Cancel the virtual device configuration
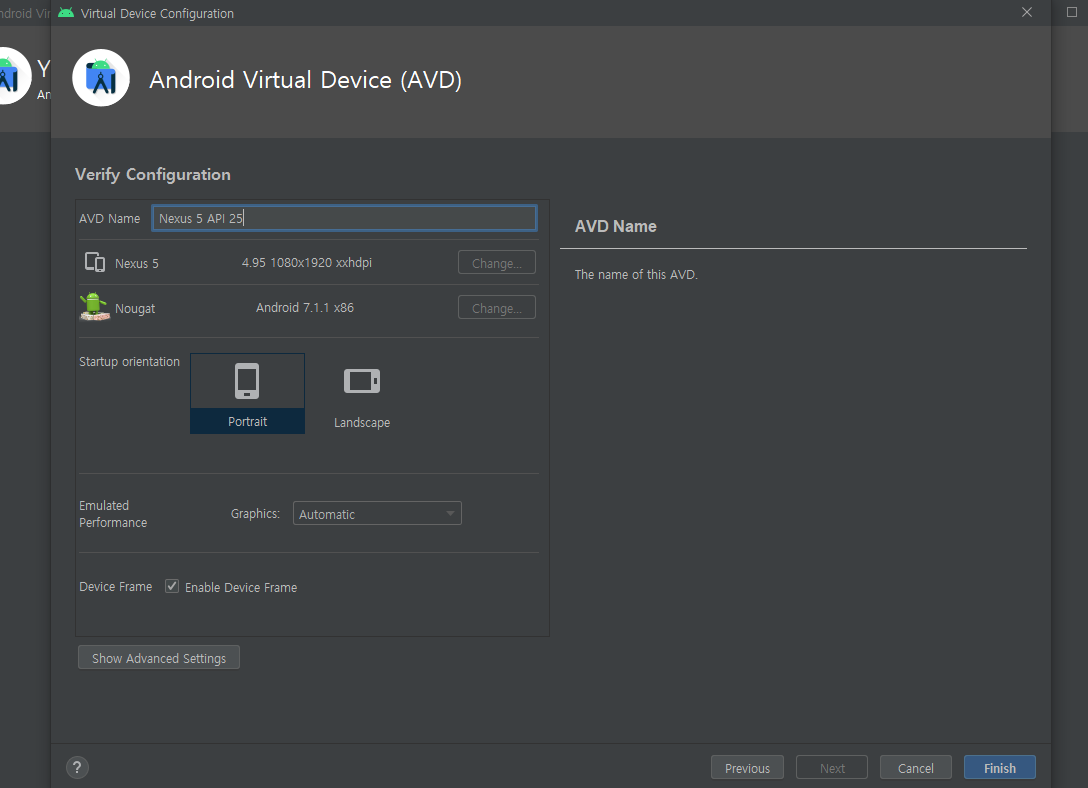The height and width of the screenshot is (788, 1088). point(915,768)
